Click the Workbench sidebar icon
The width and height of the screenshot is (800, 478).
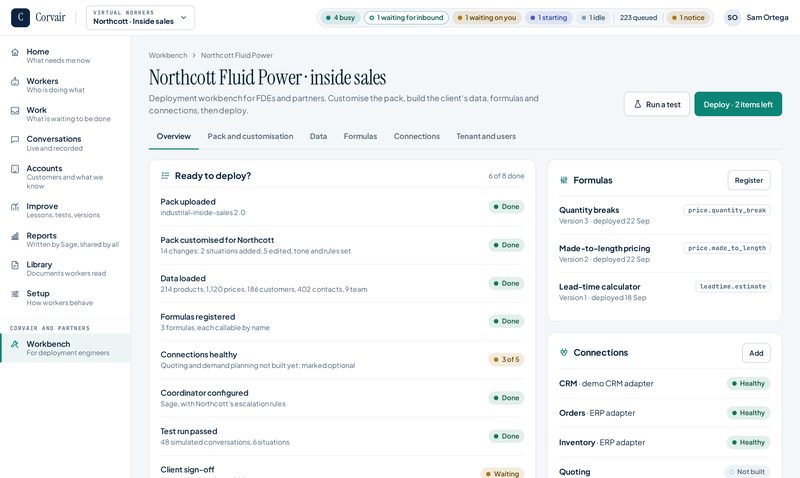click(x=15, y=344)
